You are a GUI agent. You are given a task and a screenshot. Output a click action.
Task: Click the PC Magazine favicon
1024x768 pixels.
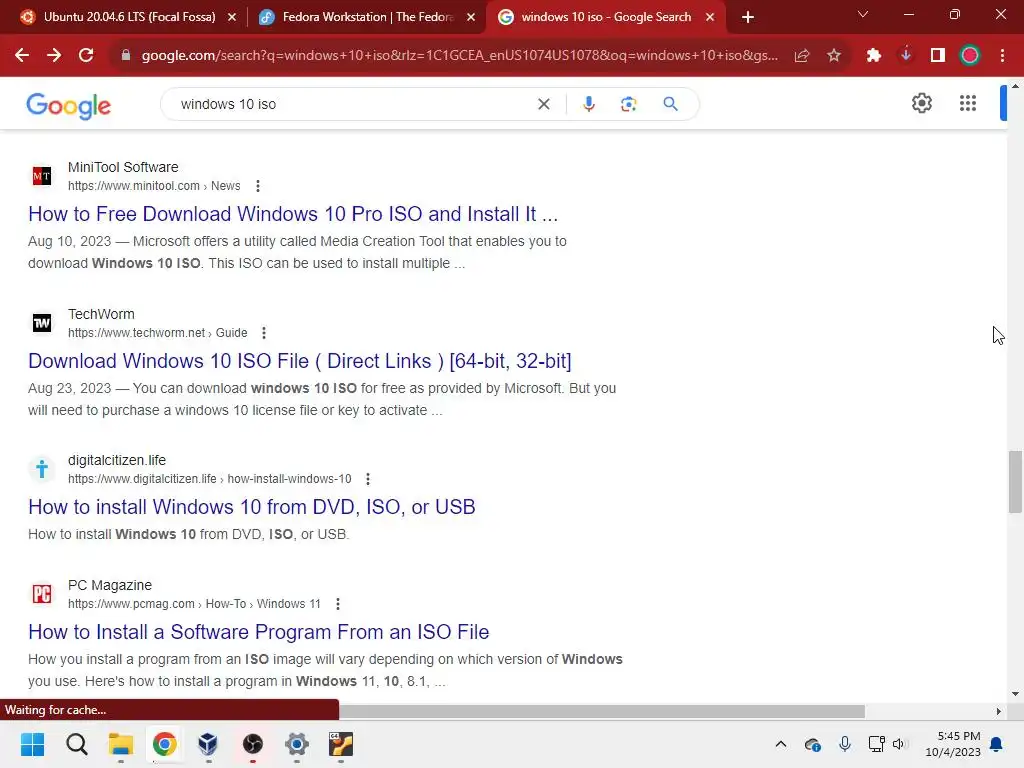click(x=42, y=594)
